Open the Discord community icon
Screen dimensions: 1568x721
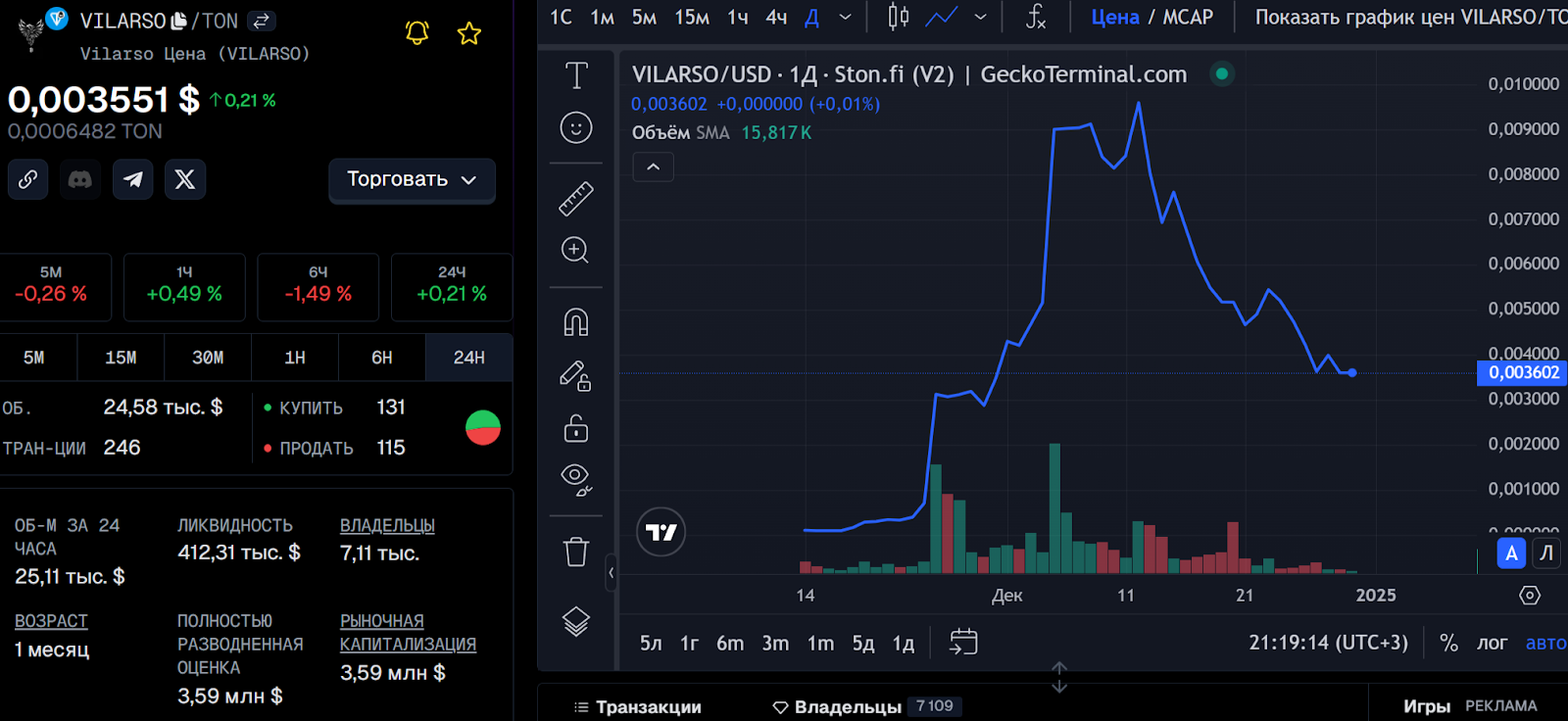[80, 179]
